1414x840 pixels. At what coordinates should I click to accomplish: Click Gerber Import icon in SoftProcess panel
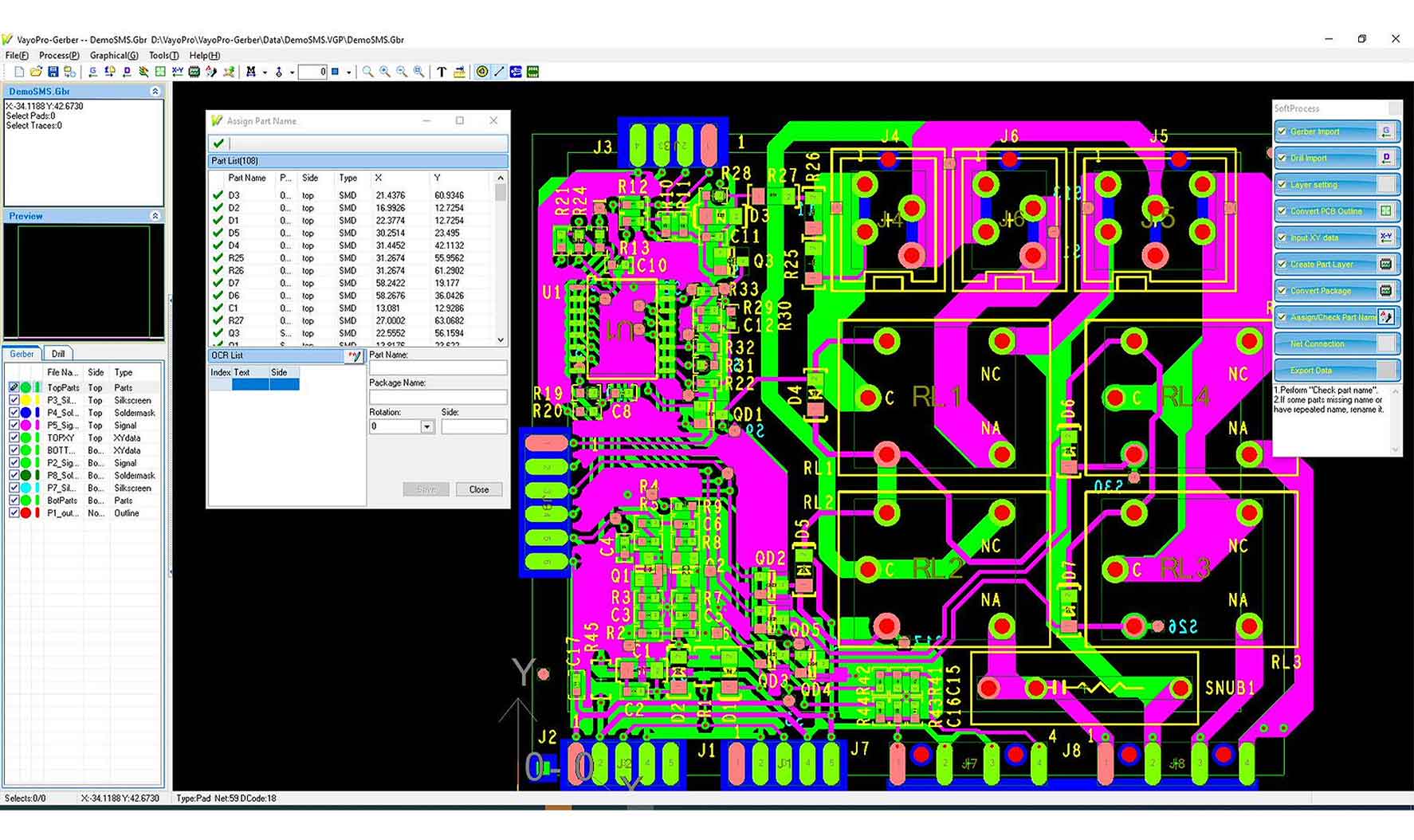(1386, 131)
